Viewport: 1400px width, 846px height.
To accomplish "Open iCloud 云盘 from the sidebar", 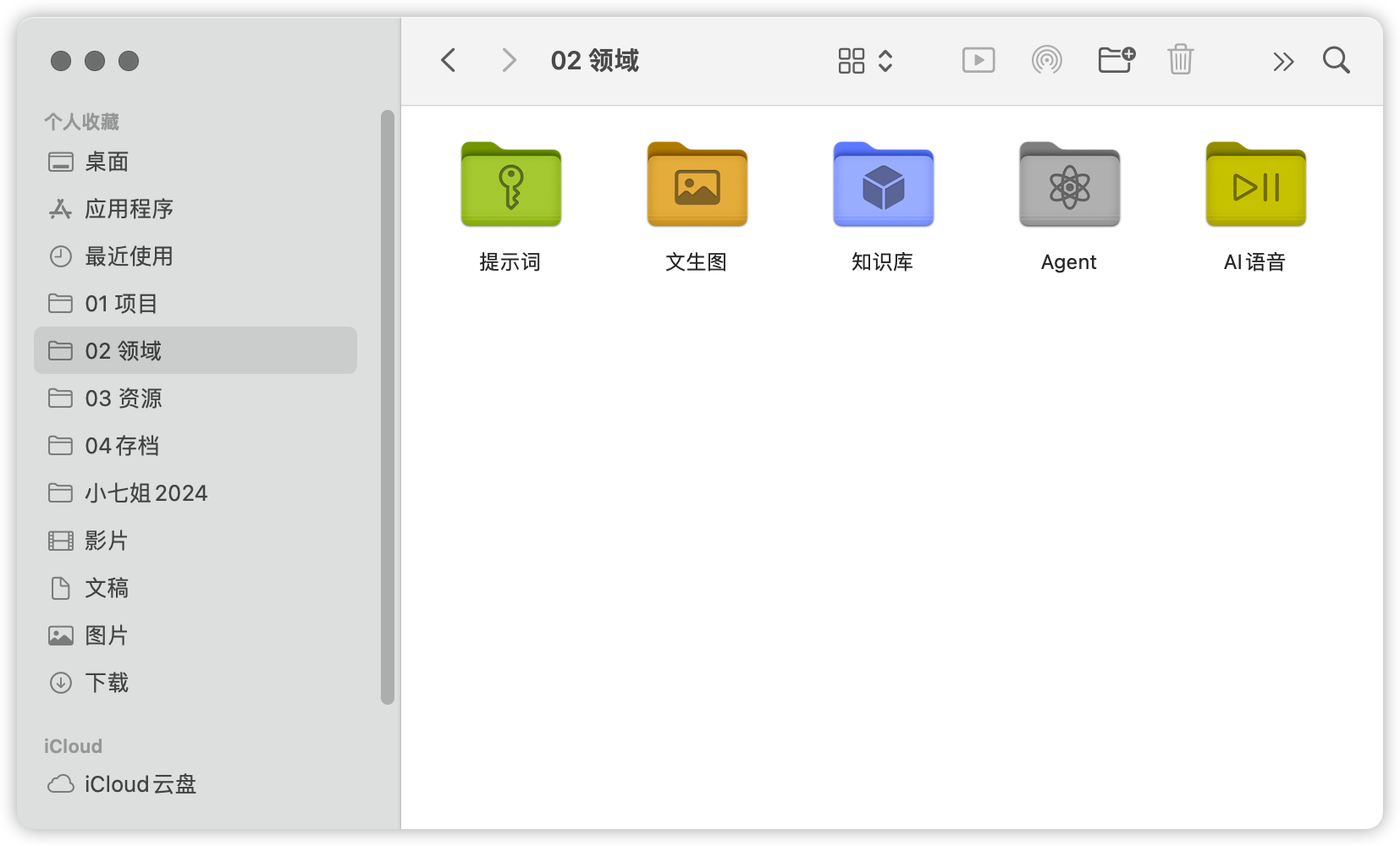I will coord(140,784).
